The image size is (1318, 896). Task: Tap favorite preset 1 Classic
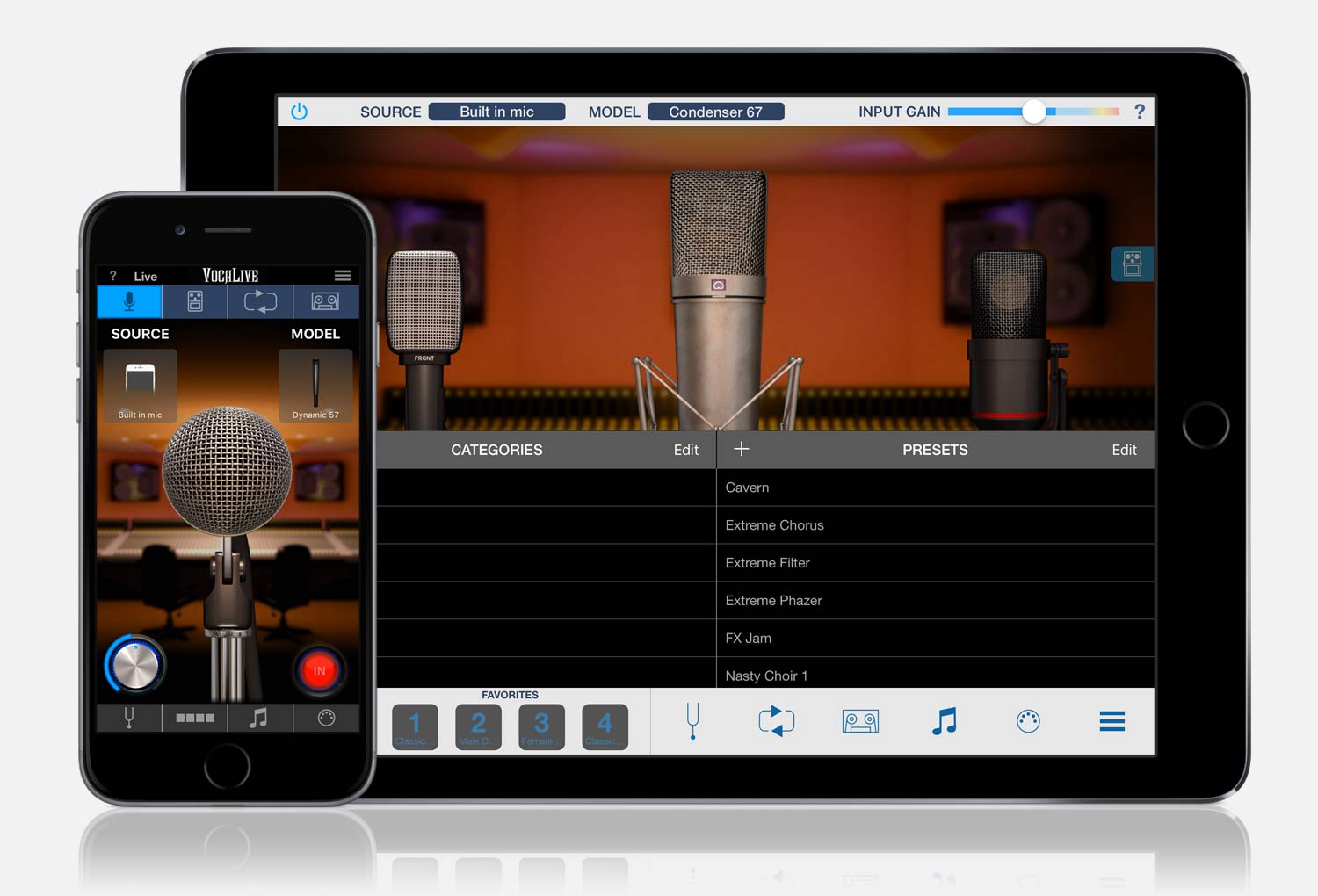[414, 726]
